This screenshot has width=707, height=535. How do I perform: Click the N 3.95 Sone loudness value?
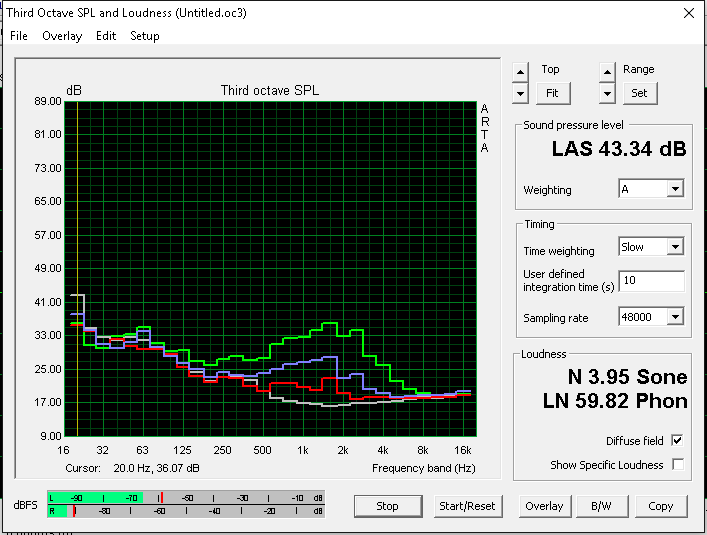pos(627,376)
